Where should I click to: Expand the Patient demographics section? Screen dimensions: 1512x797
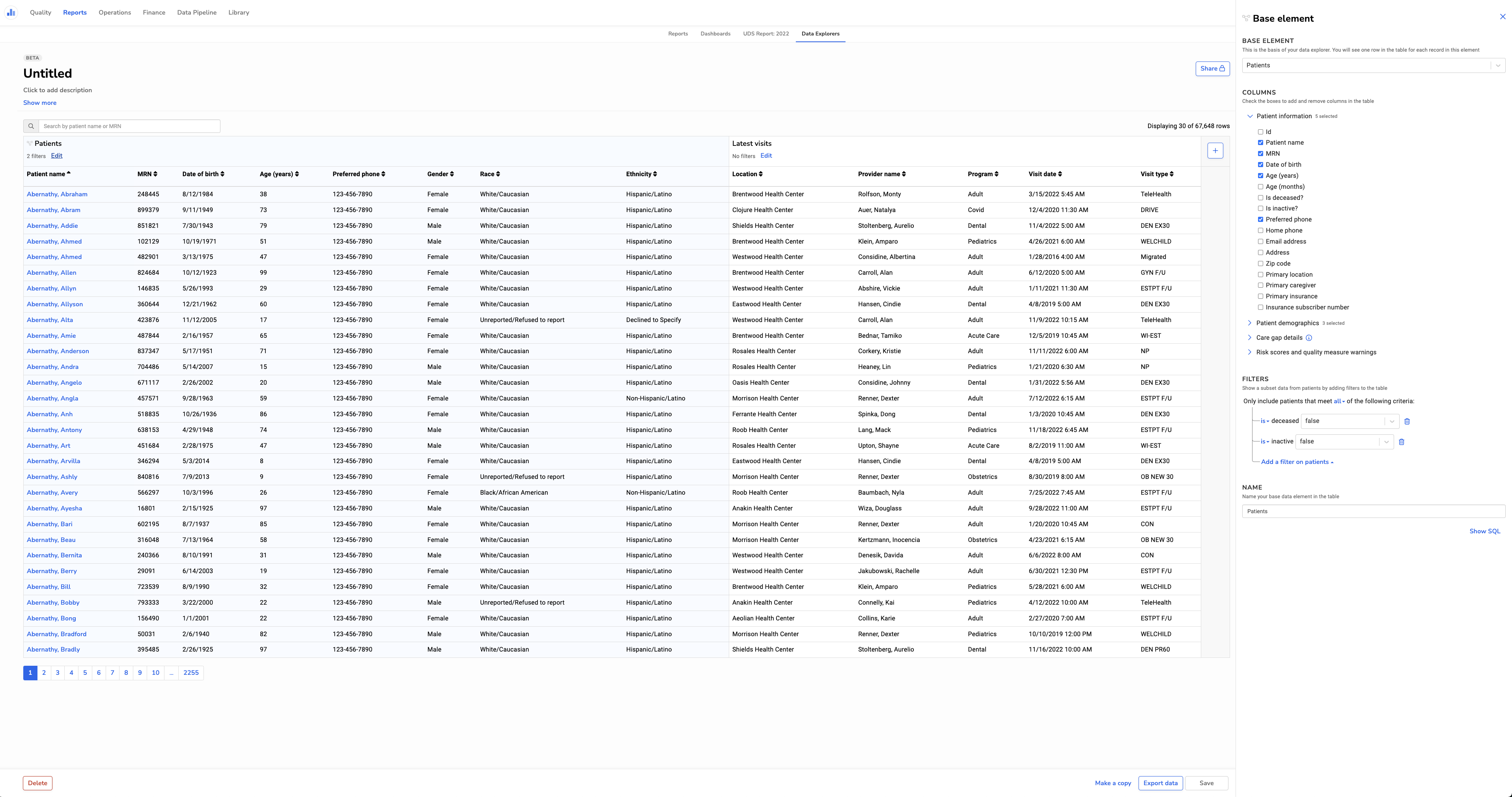pyautogui.click(x=1250, y=323)
